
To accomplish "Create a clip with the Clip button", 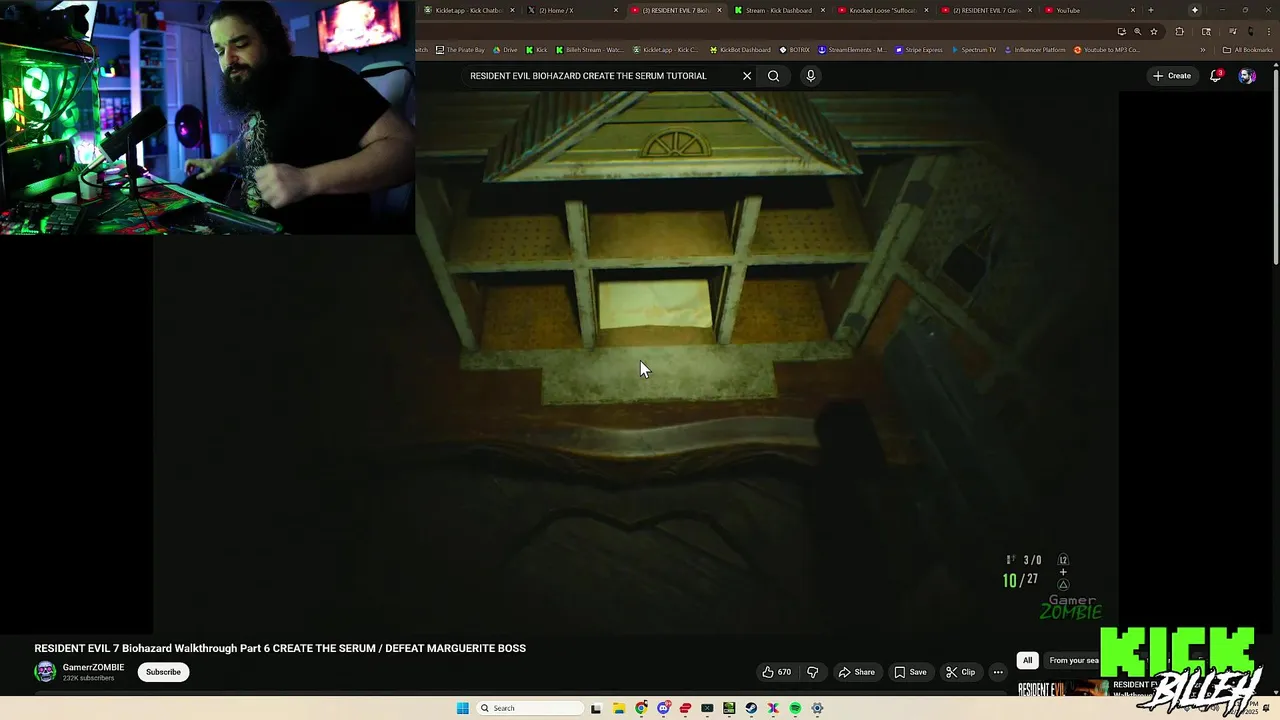I will (960, 672).
